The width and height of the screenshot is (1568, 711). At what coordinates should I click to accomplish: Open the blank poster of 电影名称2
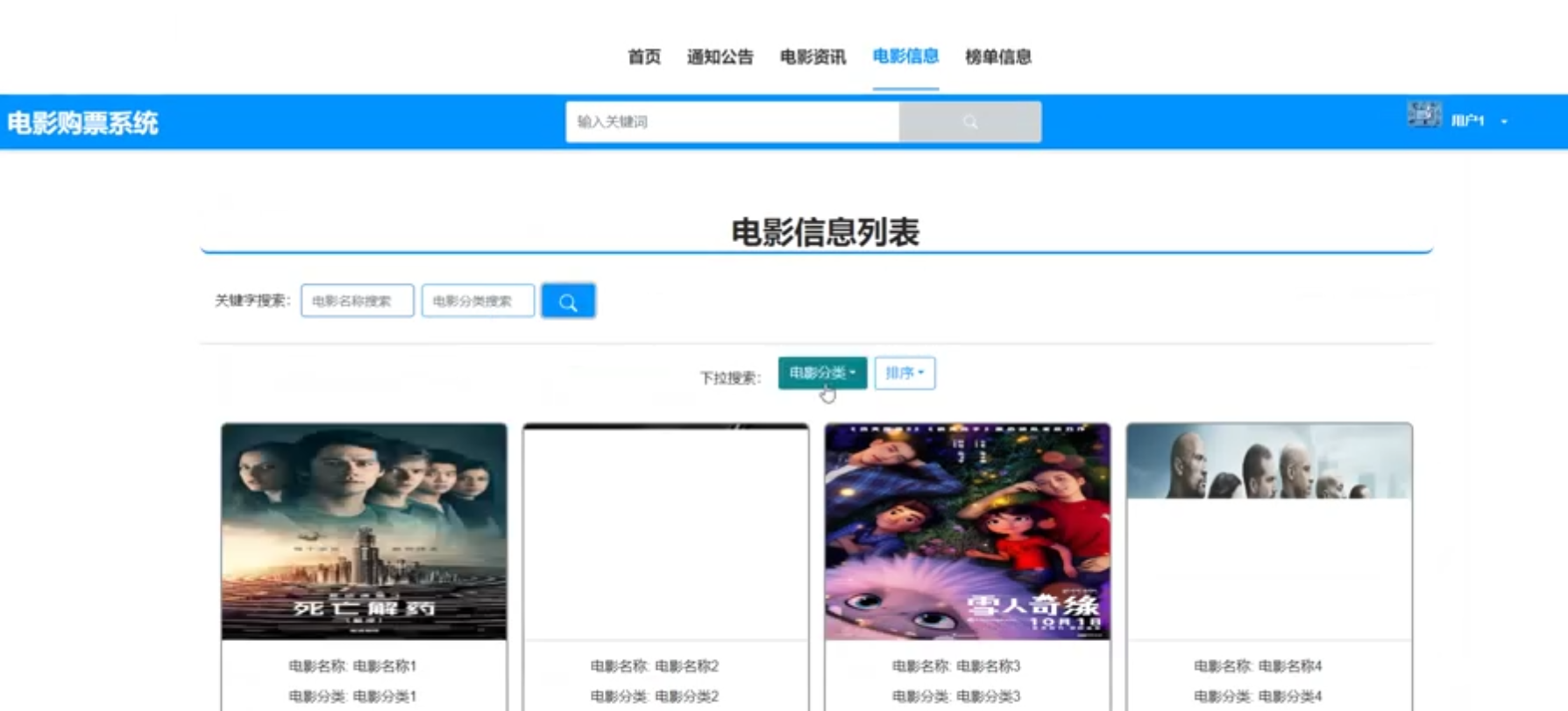coord(666,531)
